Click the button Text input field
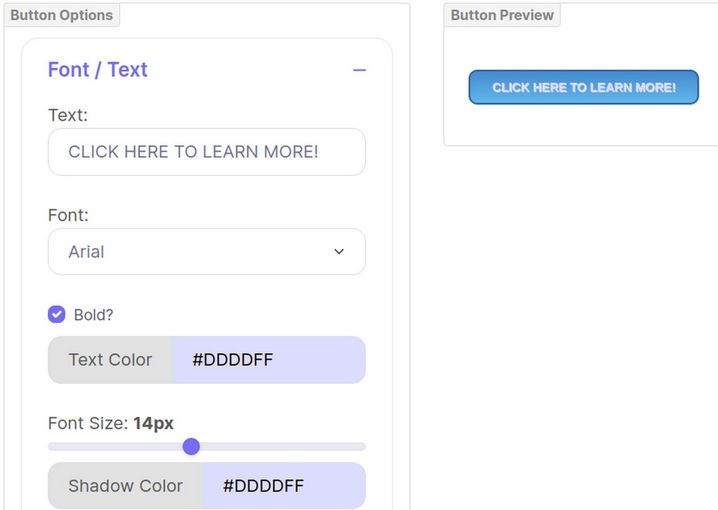The height and width of the screenshot is (510, 718). [206, 152]
